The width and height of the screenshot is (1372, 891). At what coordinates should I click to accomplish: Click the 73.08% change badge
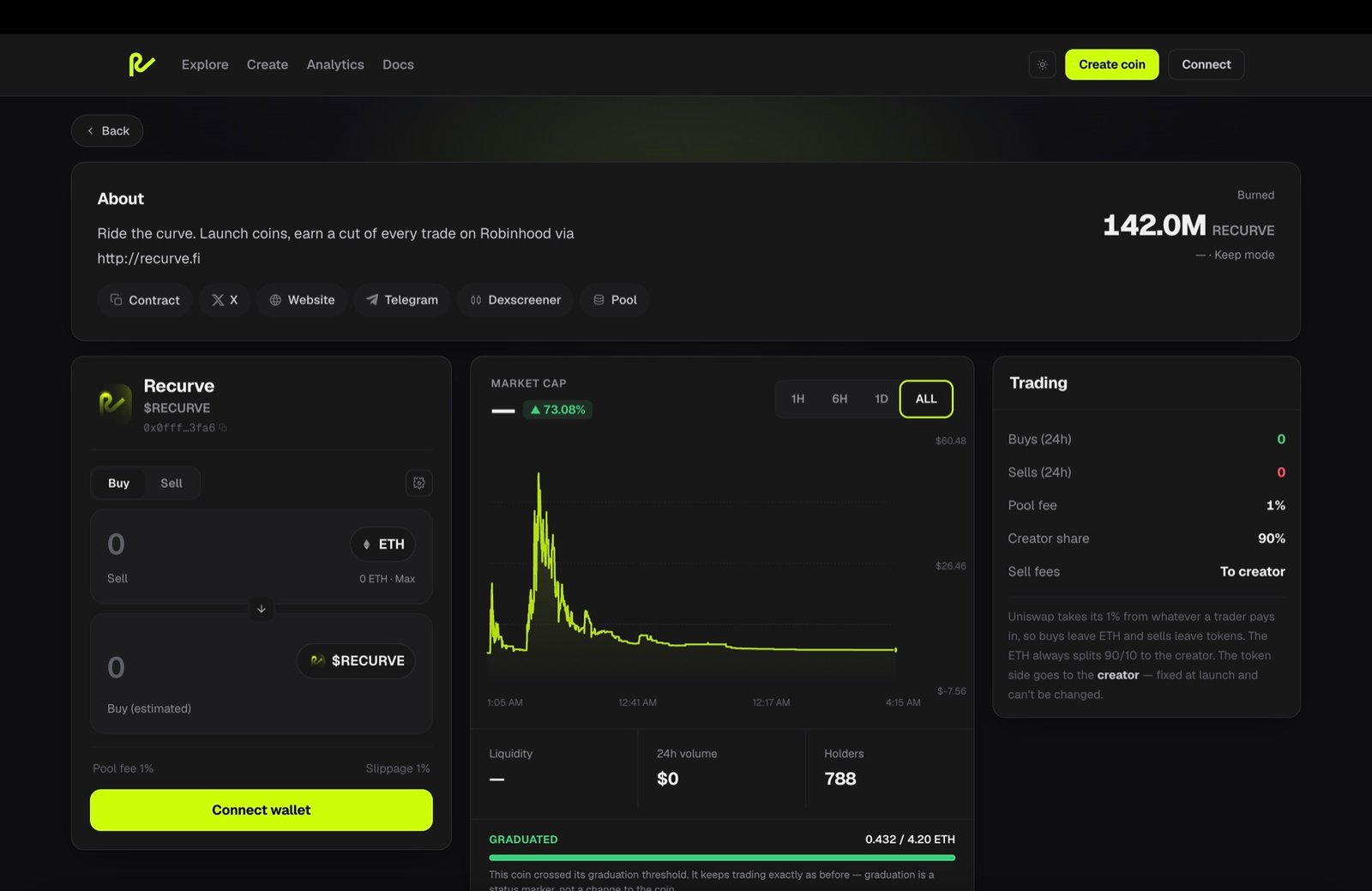[557, 410]
